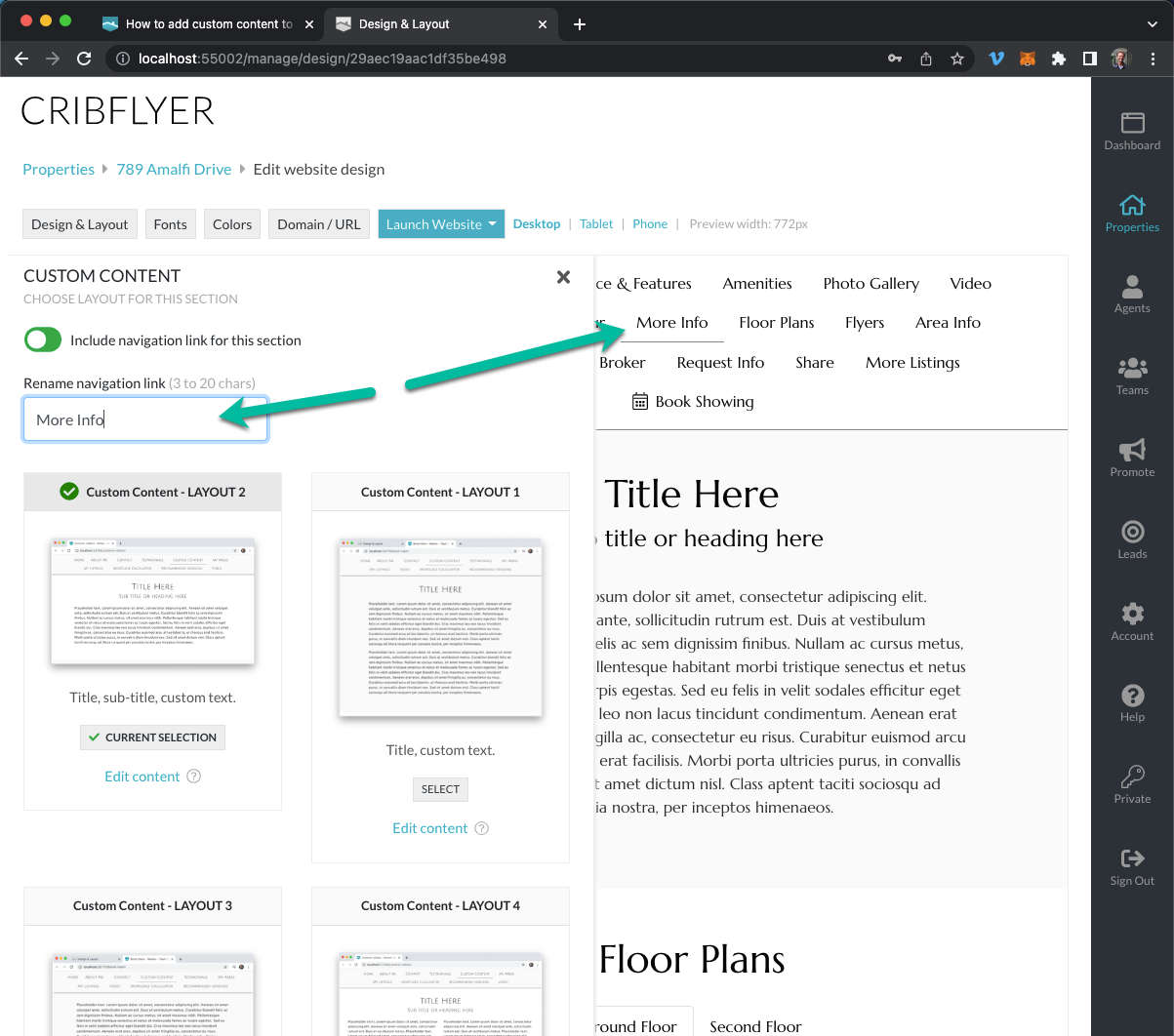Open Book Showing in preview navigation

pyautogui.click(x=693, y=402)
